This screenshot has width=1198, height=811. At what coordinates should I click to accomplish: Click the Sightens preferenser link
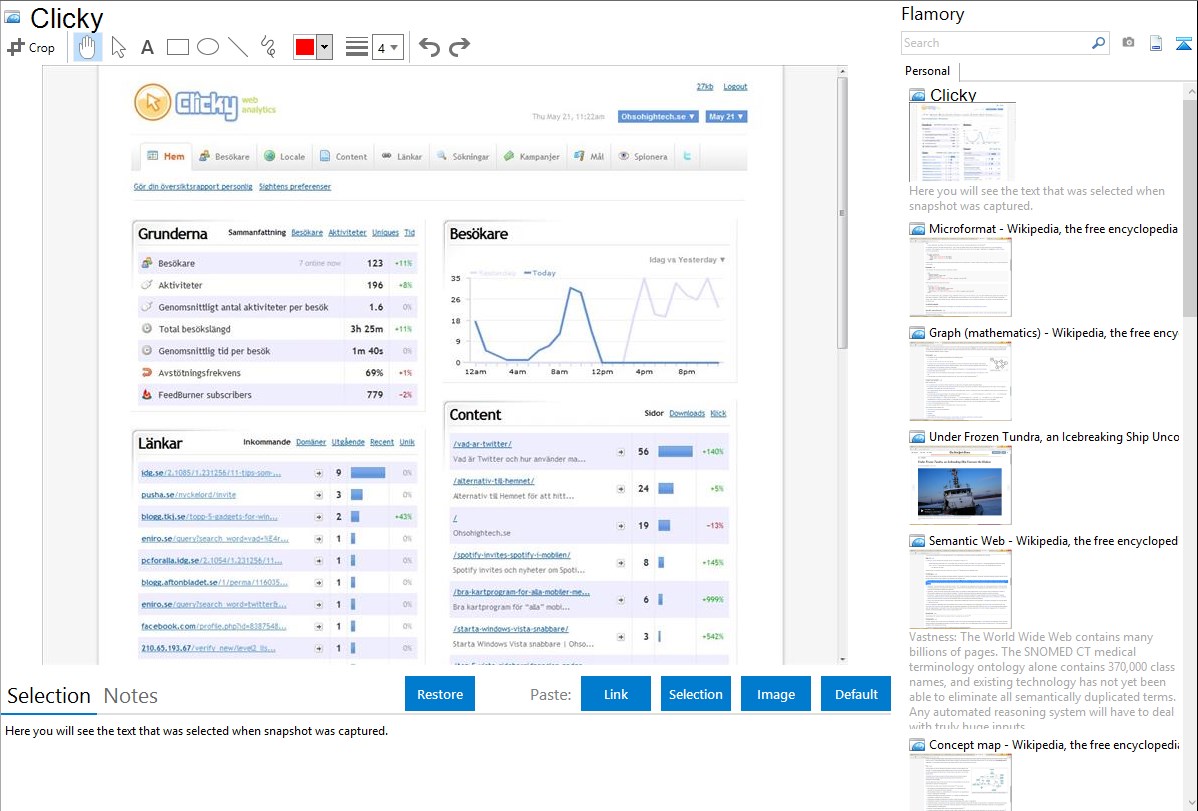pyautogui.click(x=295, y=187)
